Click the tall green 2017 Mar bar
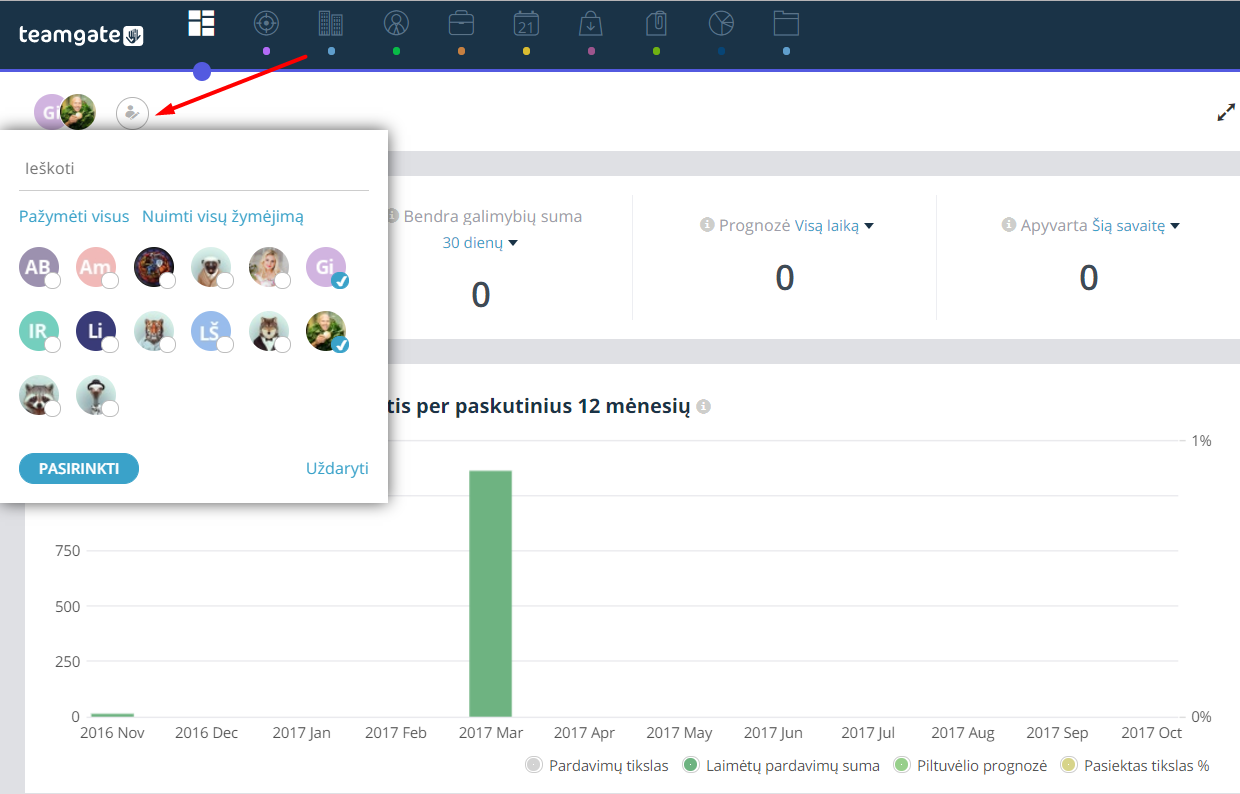This screenshot has height=794, width=1240. coord(490,593)
